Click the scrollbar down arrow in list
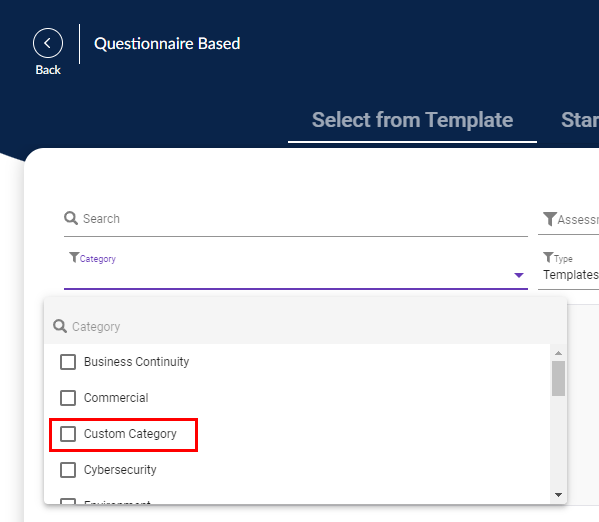 click(558, 495)
